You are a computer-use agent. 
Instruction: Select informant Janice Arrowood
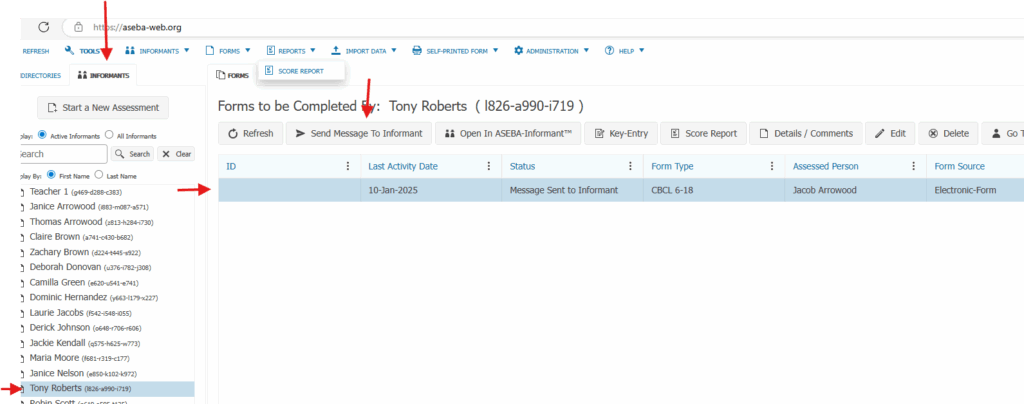89,207
